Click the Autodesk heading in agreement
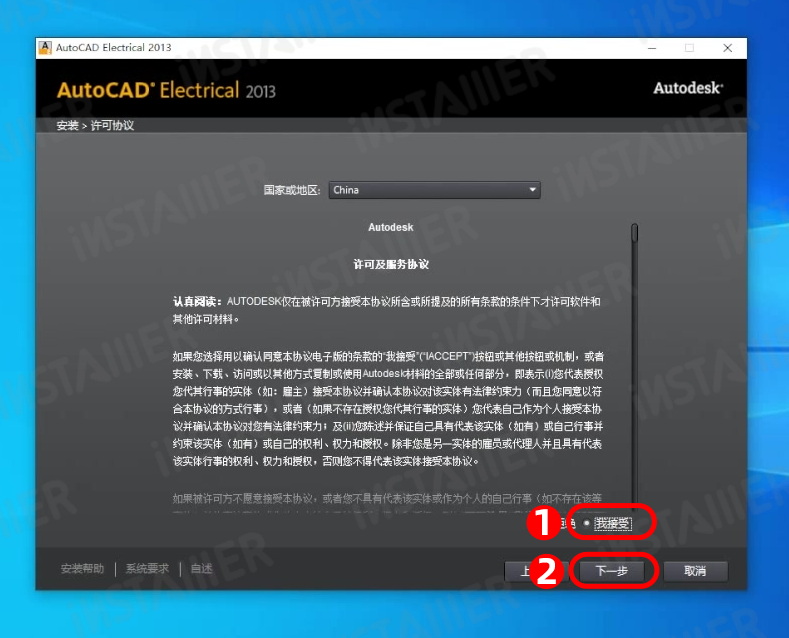This screenshot has height=638, width=789. pos(390,227)
